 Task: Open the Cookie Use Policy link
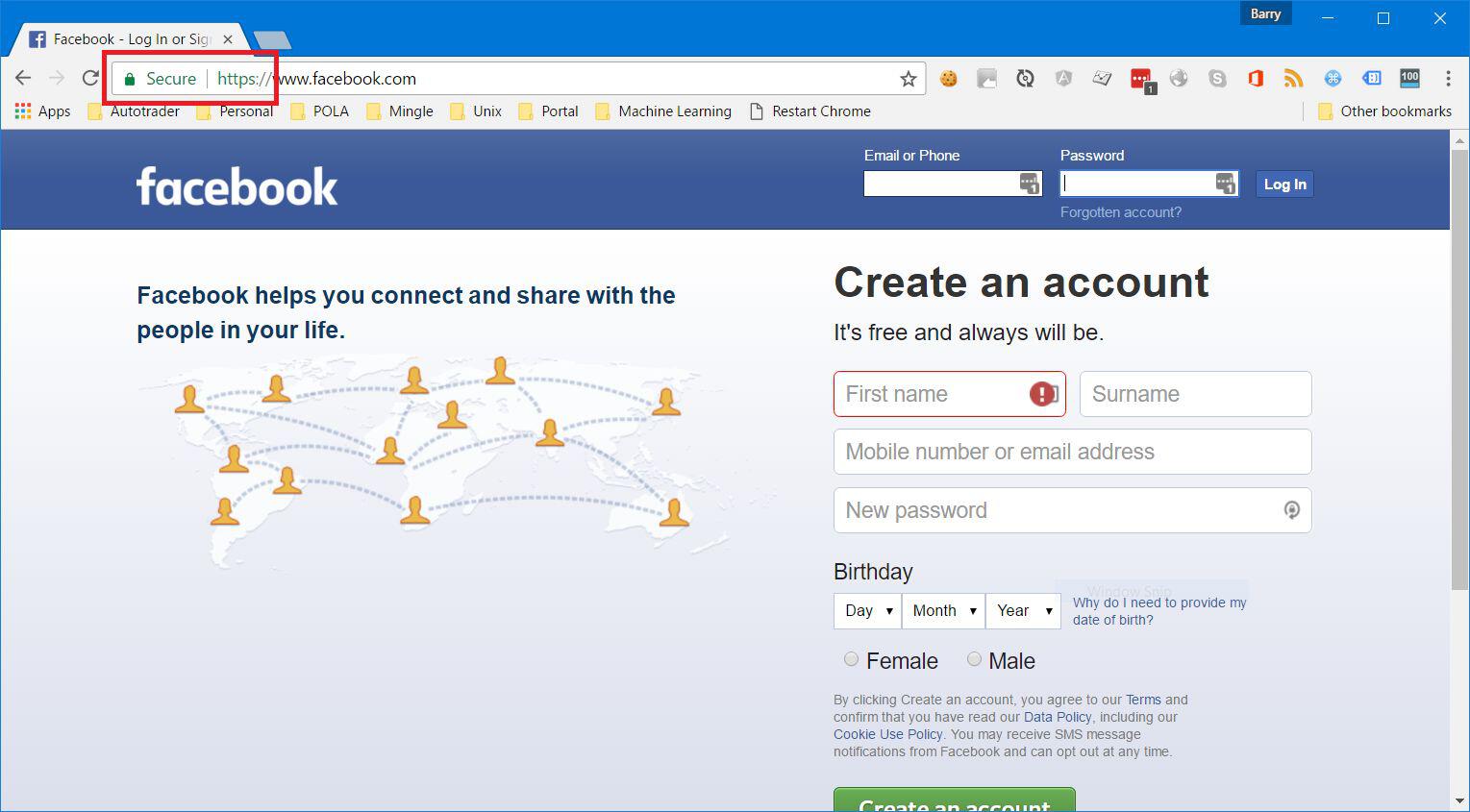tap(888, 734)
